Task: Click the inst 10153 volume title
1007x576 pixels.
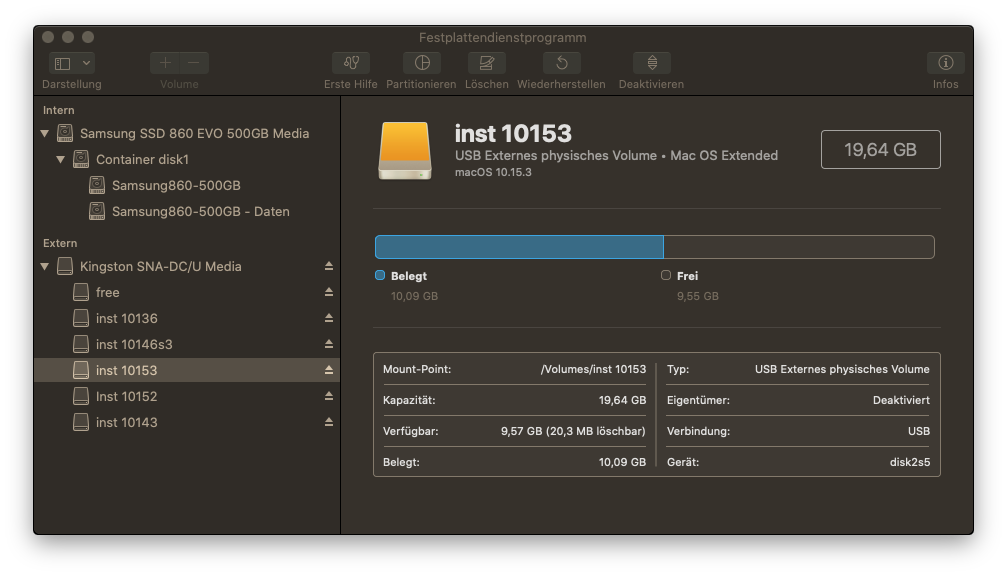Action: click(513, 134)
